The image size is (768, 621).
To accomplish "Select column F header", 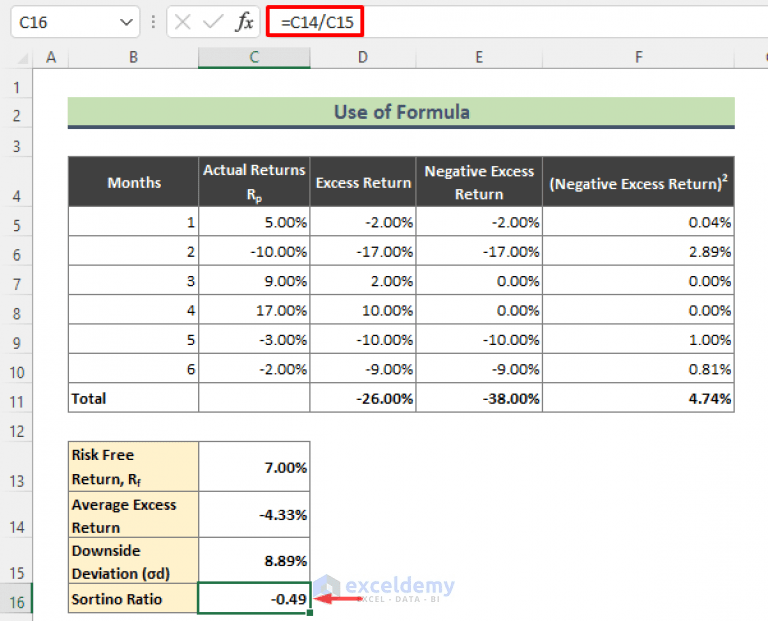I will [x=639, y=58].
